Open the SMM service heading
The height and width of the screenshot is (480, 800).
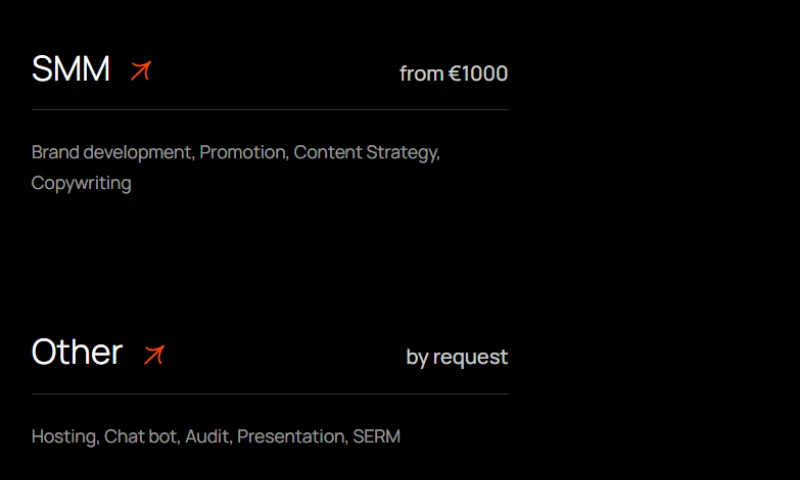[x=70, y=70]
